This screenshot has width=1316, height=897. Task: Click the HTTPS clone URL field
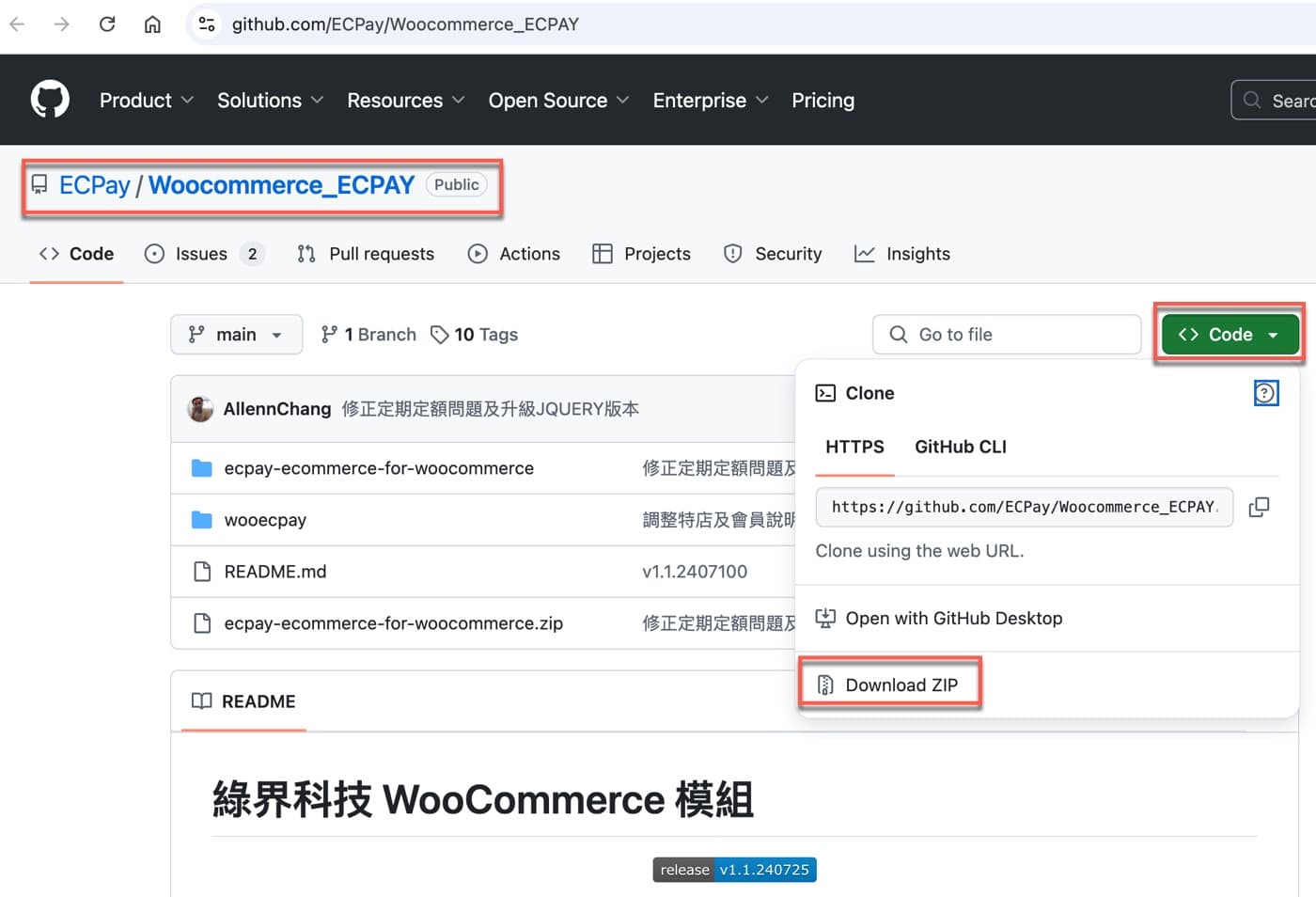click(1025, 507)
